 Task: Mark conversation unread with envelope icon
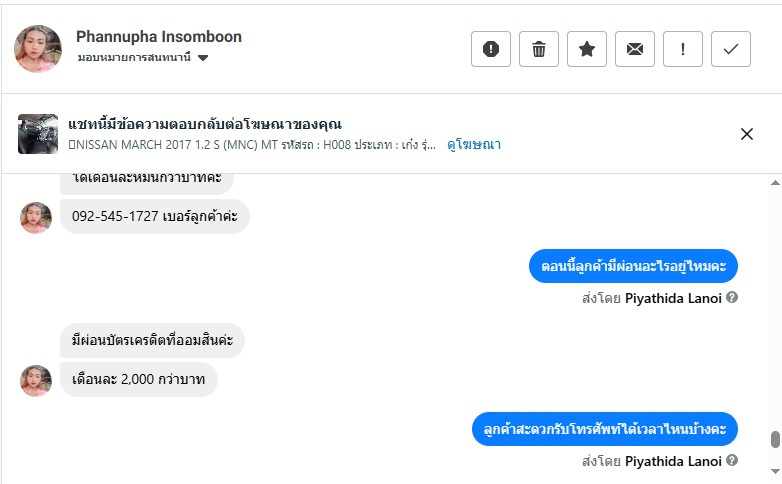(x=635, y=49)
